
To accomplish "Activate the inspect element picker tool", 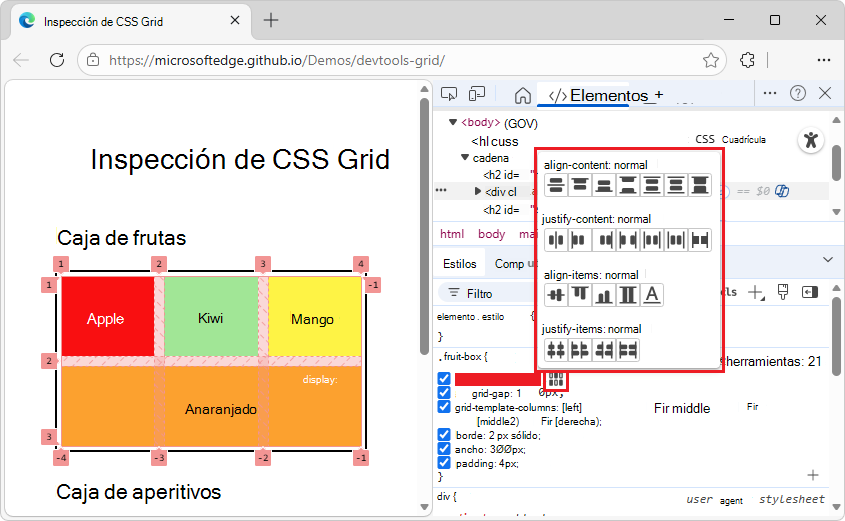I will click(x=449, y=94).
